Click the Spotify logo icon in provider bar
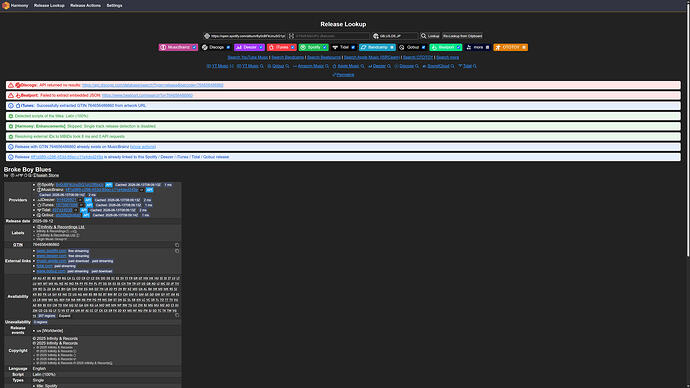 (x=303, y=47)
